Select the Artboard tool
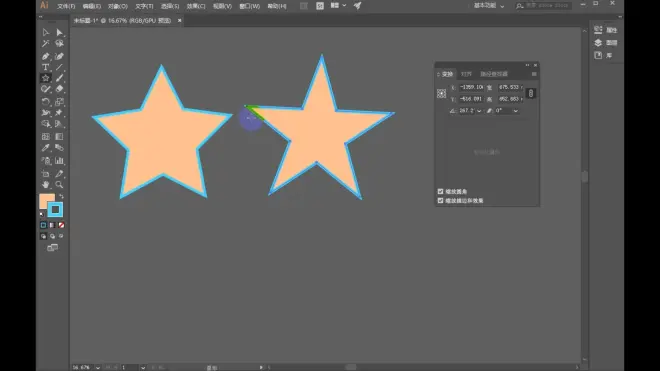The image size is (660, 371). [x=45, y=173]
